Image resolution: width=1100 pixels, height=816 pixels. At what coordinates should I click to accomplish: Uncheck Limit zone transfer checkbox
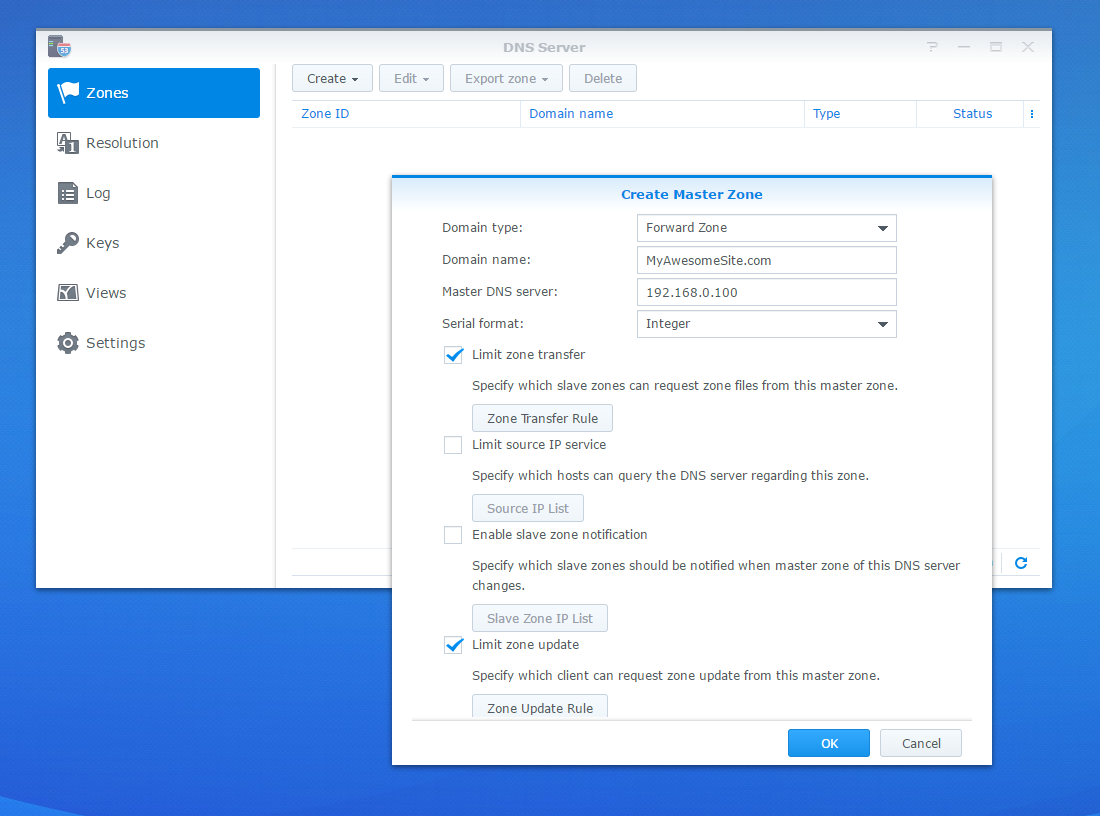click(453, 355)
